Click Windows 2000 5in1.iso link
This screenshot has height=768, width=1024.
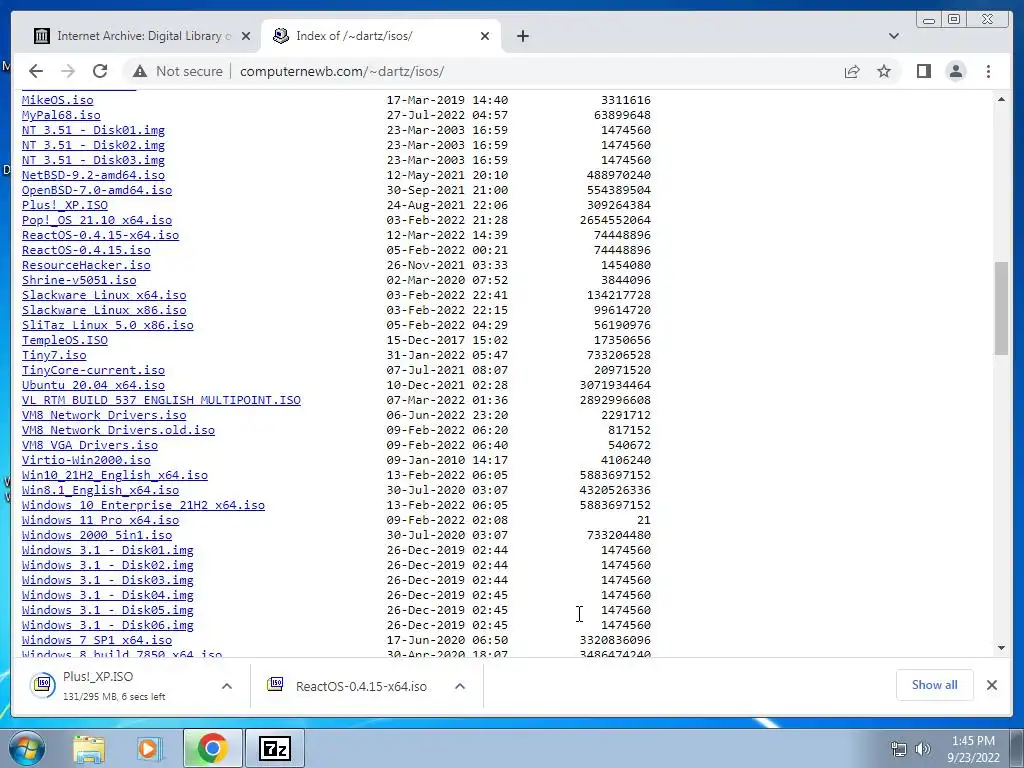tap(97, 536)
